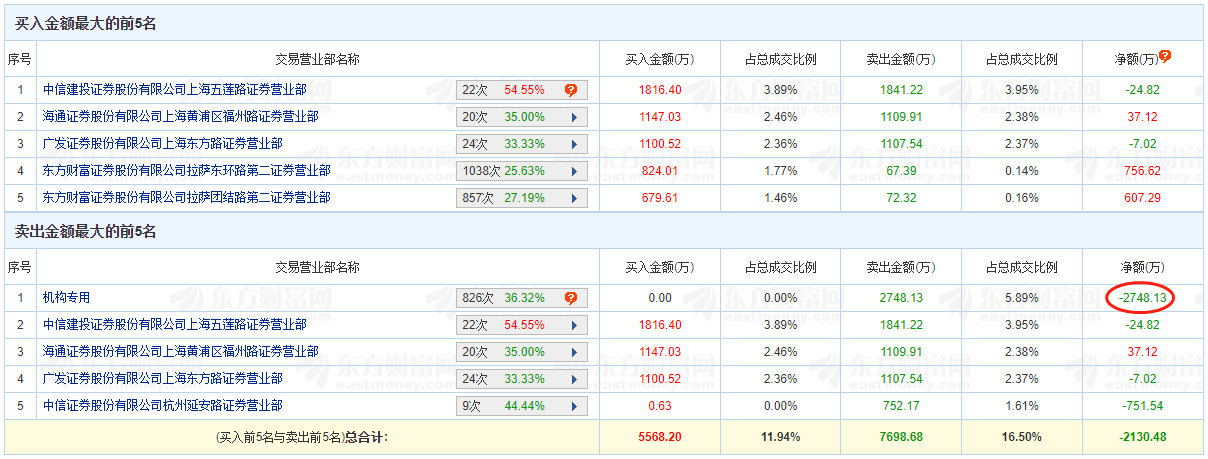Screen dimensions: 1208x459
Task: Click 卖出金额(万) header in sell top-5 table
Action: [901, 268]
